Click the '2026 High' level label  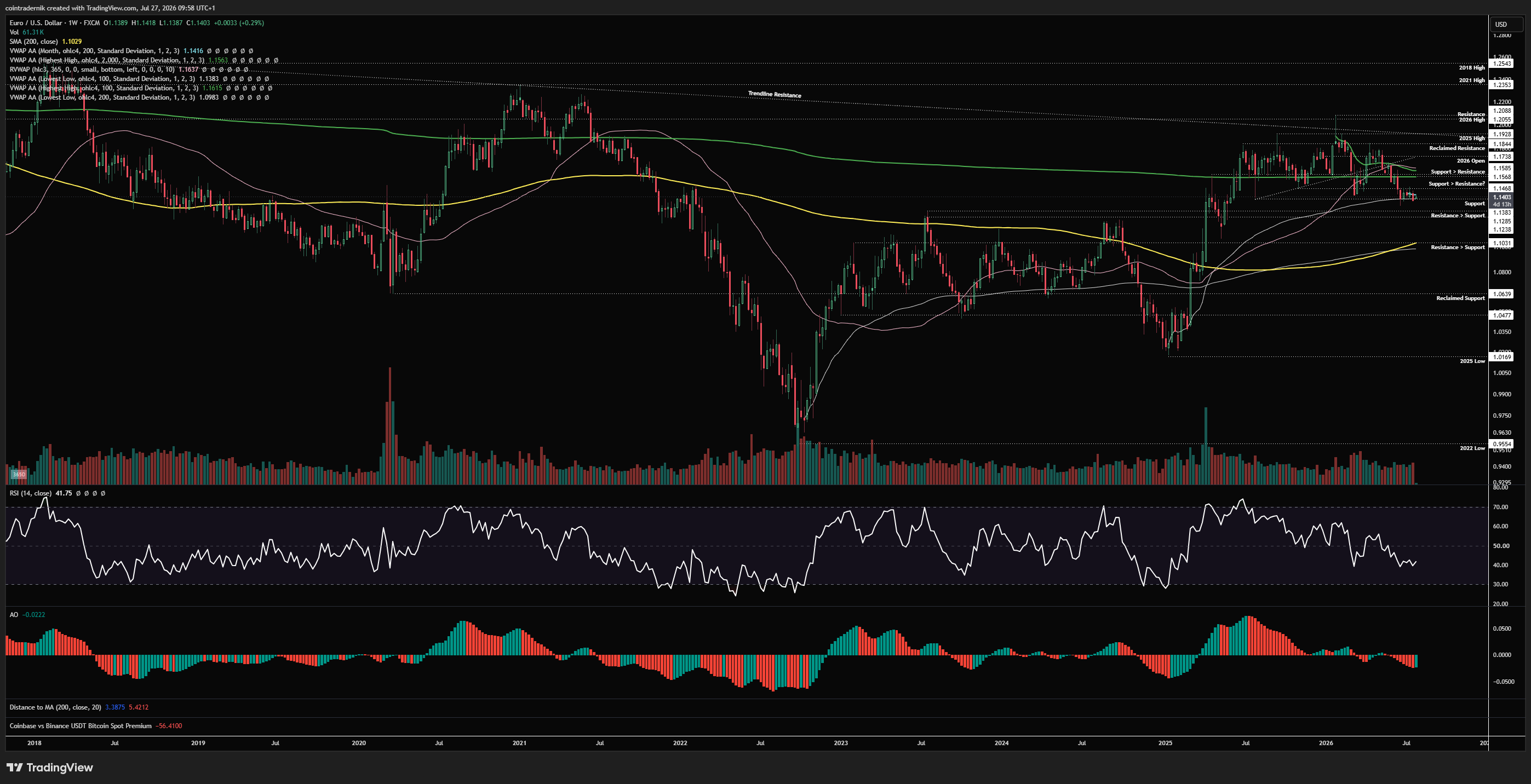tap(1471, 119)
